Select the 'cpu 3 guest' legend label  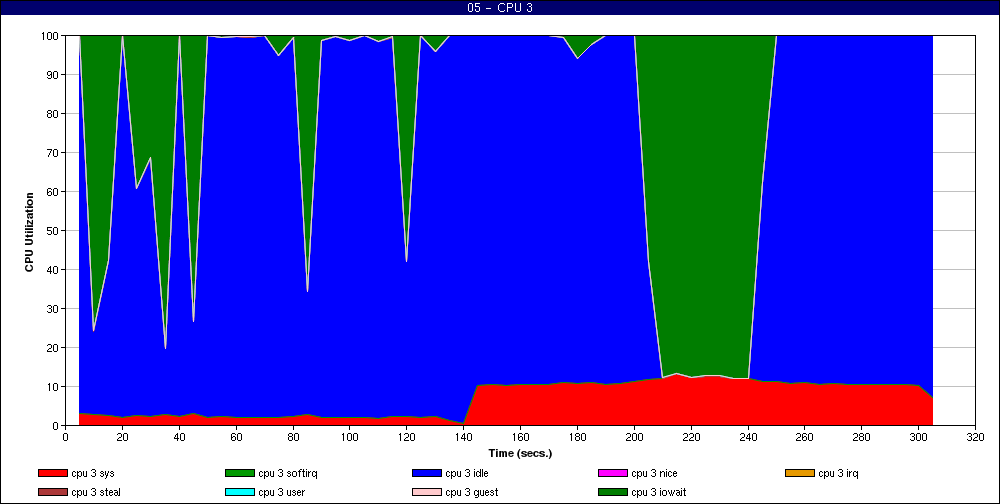click(471, 492)
